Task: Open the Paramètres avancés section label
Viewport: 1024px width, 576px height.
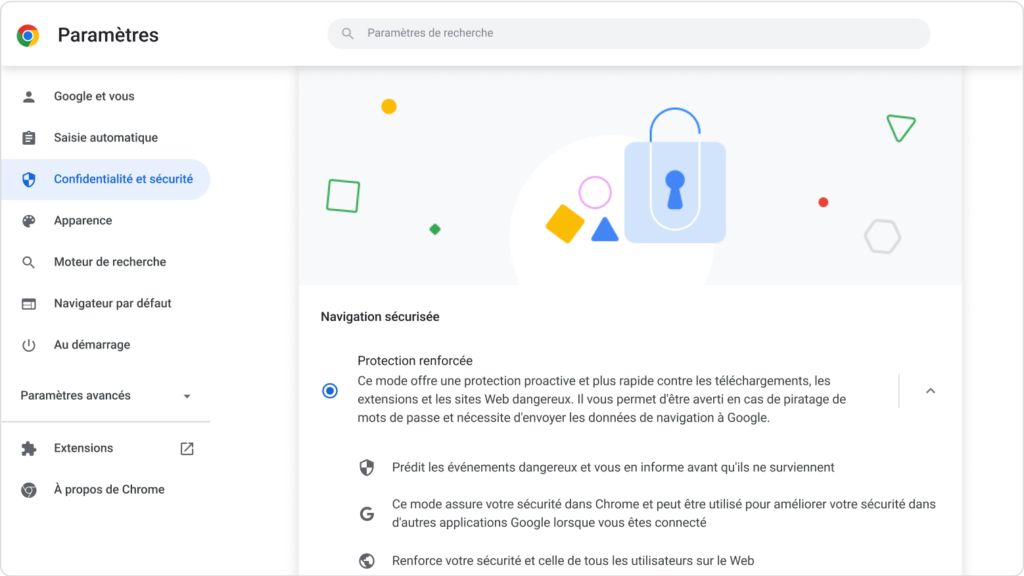Action: click(x=76, y=396)
